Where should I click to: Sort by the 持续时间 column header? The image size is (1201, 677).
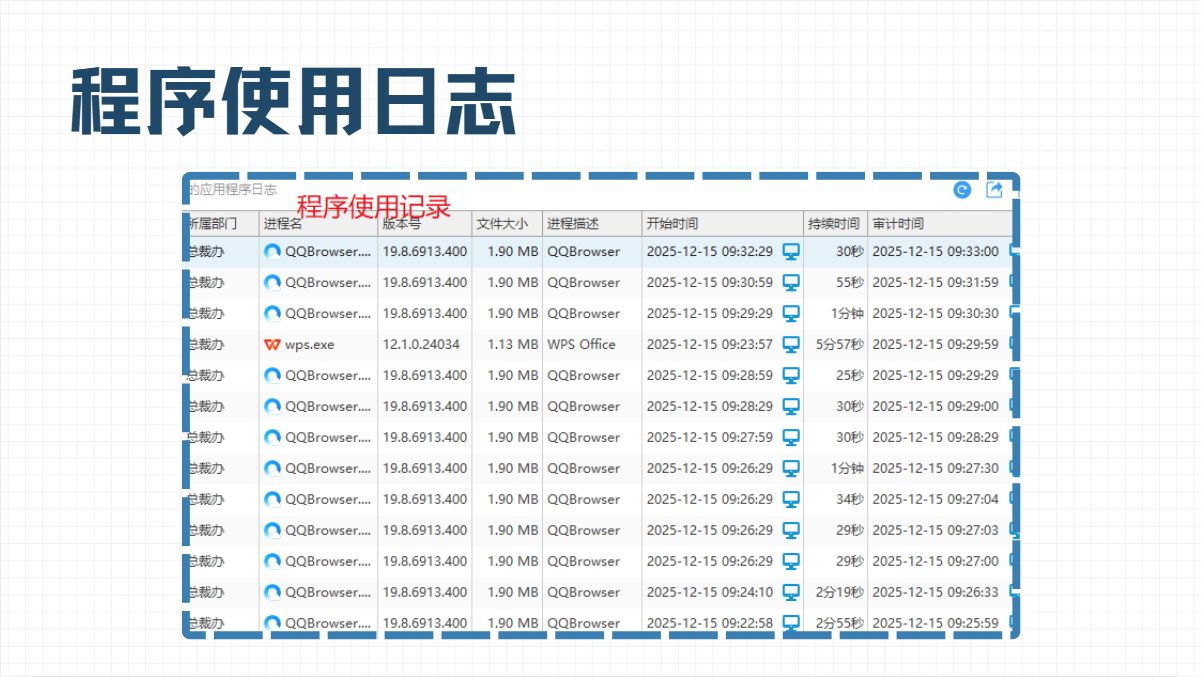(x=835, y=223)
